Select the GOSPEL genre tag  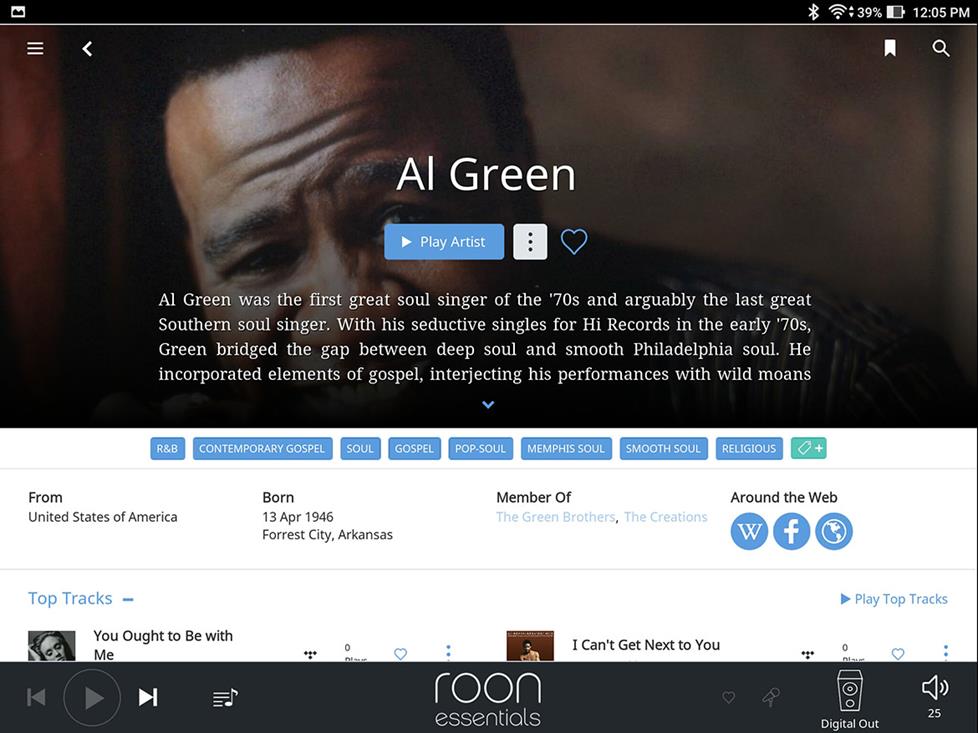point(414,449)
